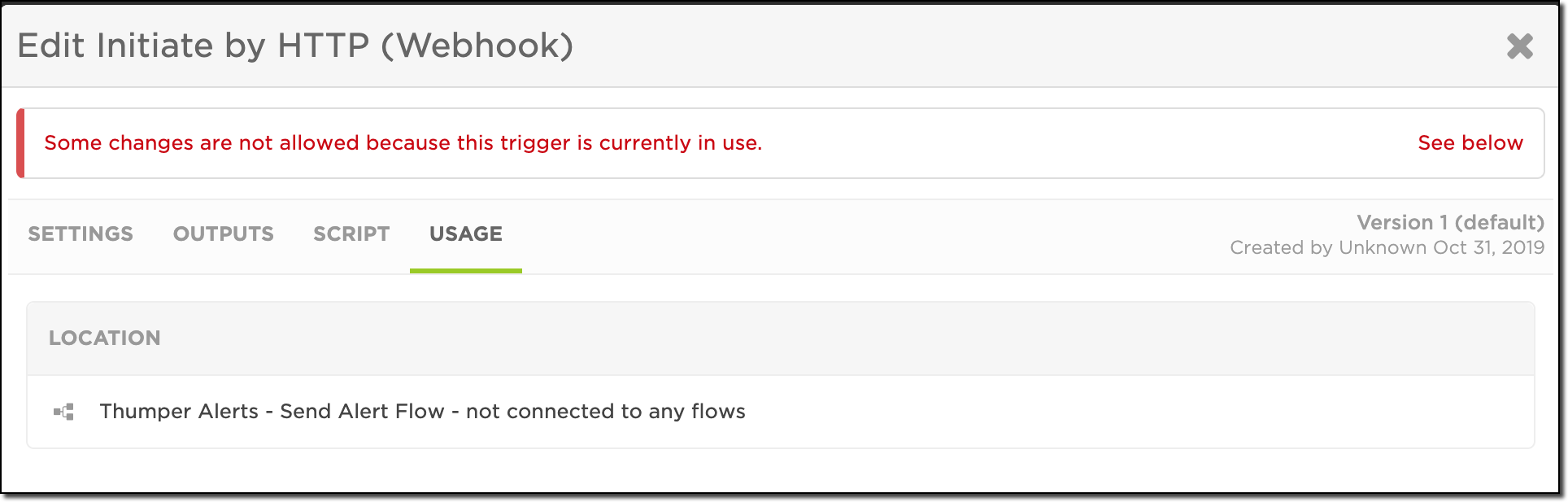Click the 'Created by Unknown Oct 31, 2019' text
The height and width of the screenshot is (502, 1568).
[x=1386, y=248]
